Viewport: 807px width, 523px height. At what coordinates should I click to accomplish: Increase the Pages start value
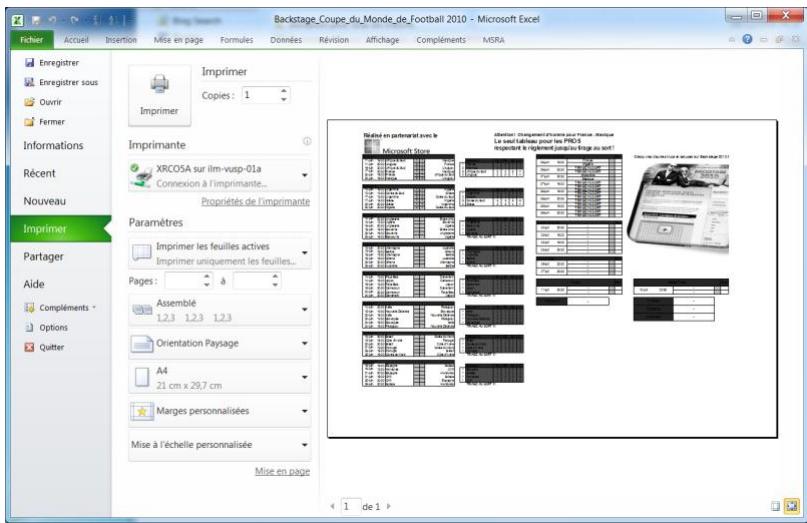(x=206, y=277)
